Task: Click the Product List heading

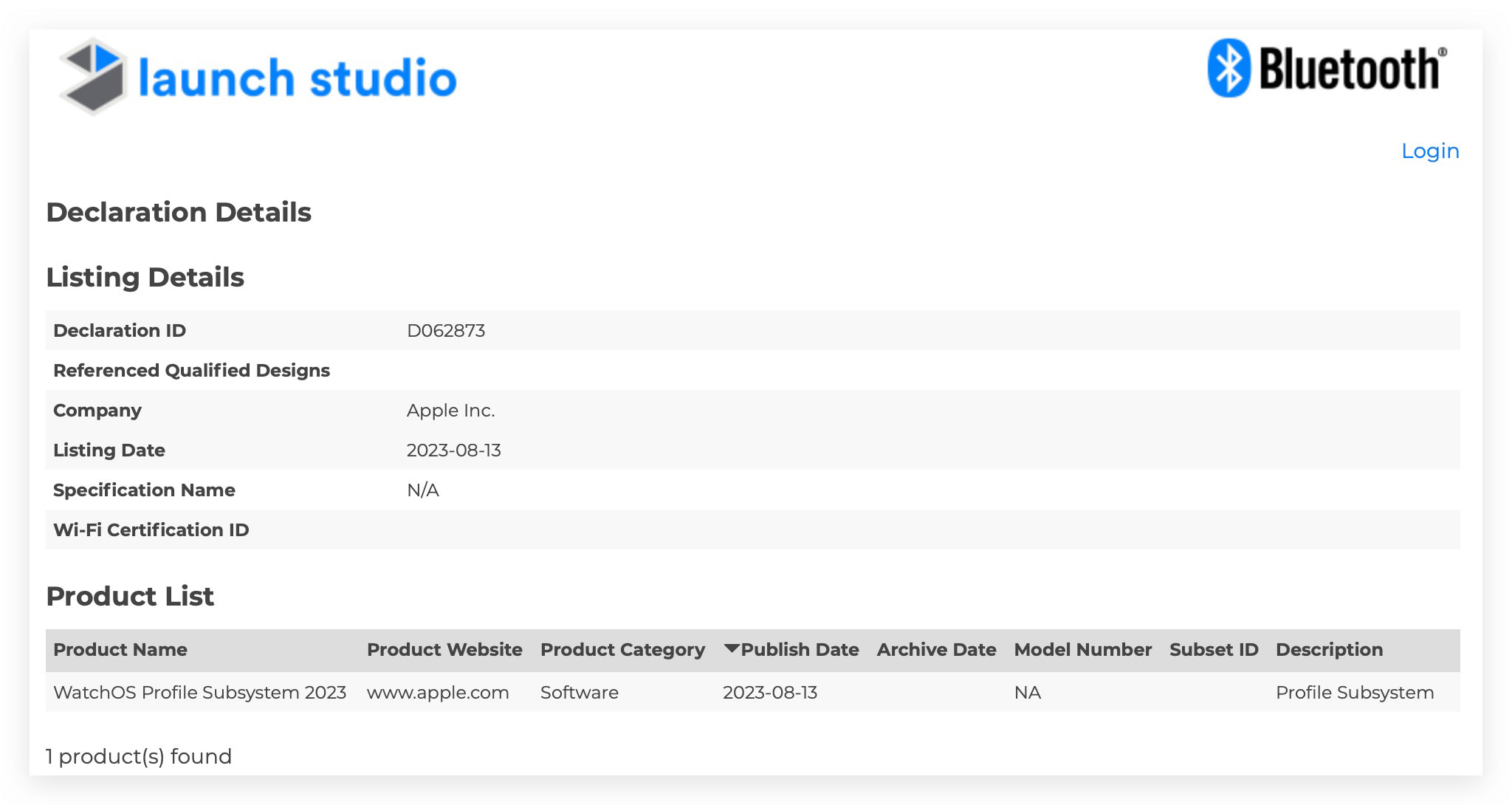Action: click(x=130, y=597)
